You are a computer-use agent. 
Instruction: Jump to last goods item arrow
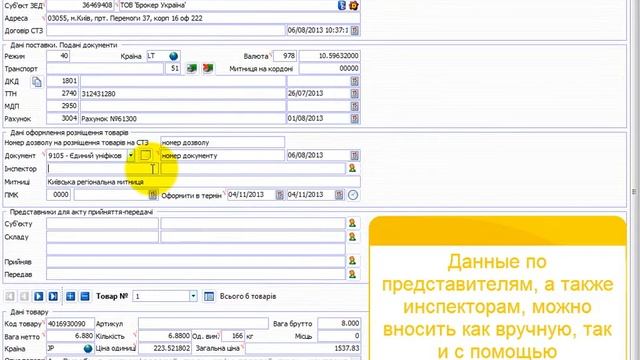pyautogui.click(x=53, y=296)
